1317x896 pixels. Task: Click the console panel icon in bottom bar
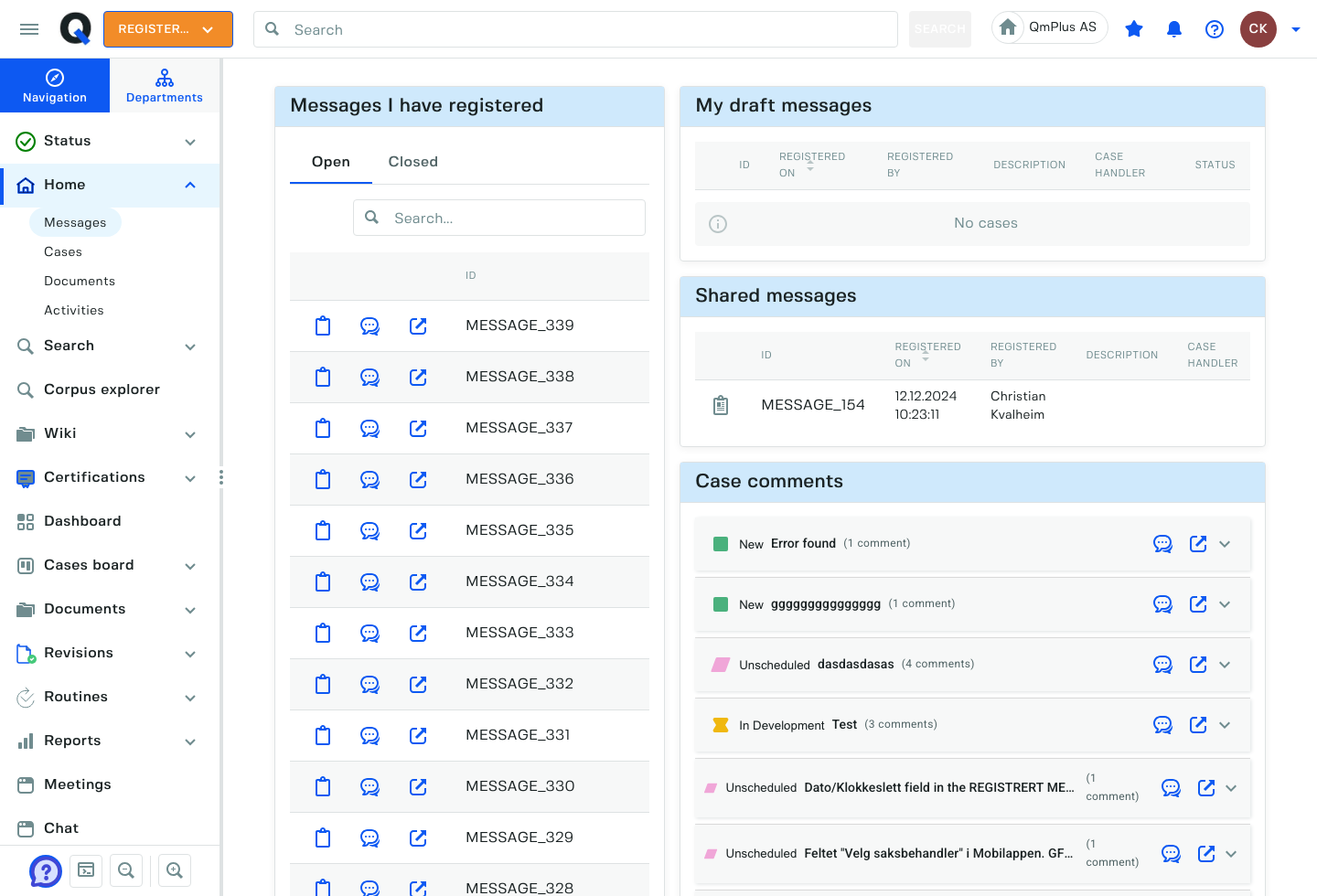point(86,870)
